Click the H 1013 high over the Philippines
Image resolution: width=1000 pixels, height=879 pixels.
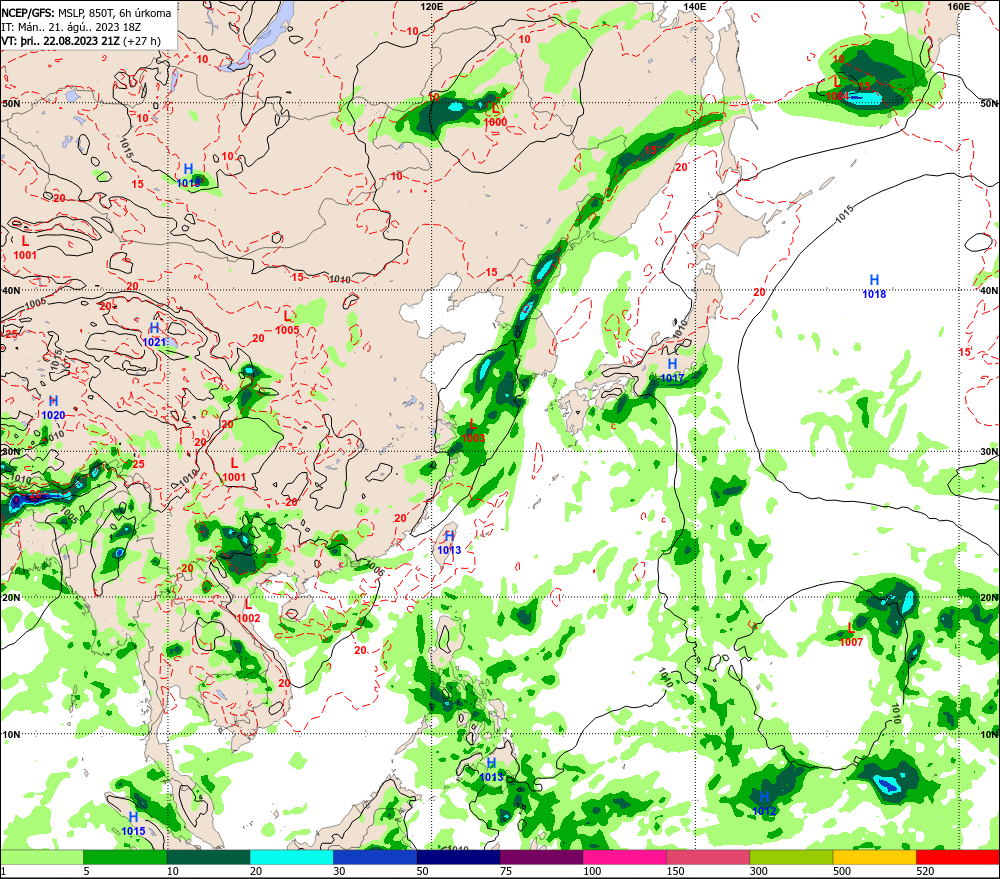pos(491,770)
